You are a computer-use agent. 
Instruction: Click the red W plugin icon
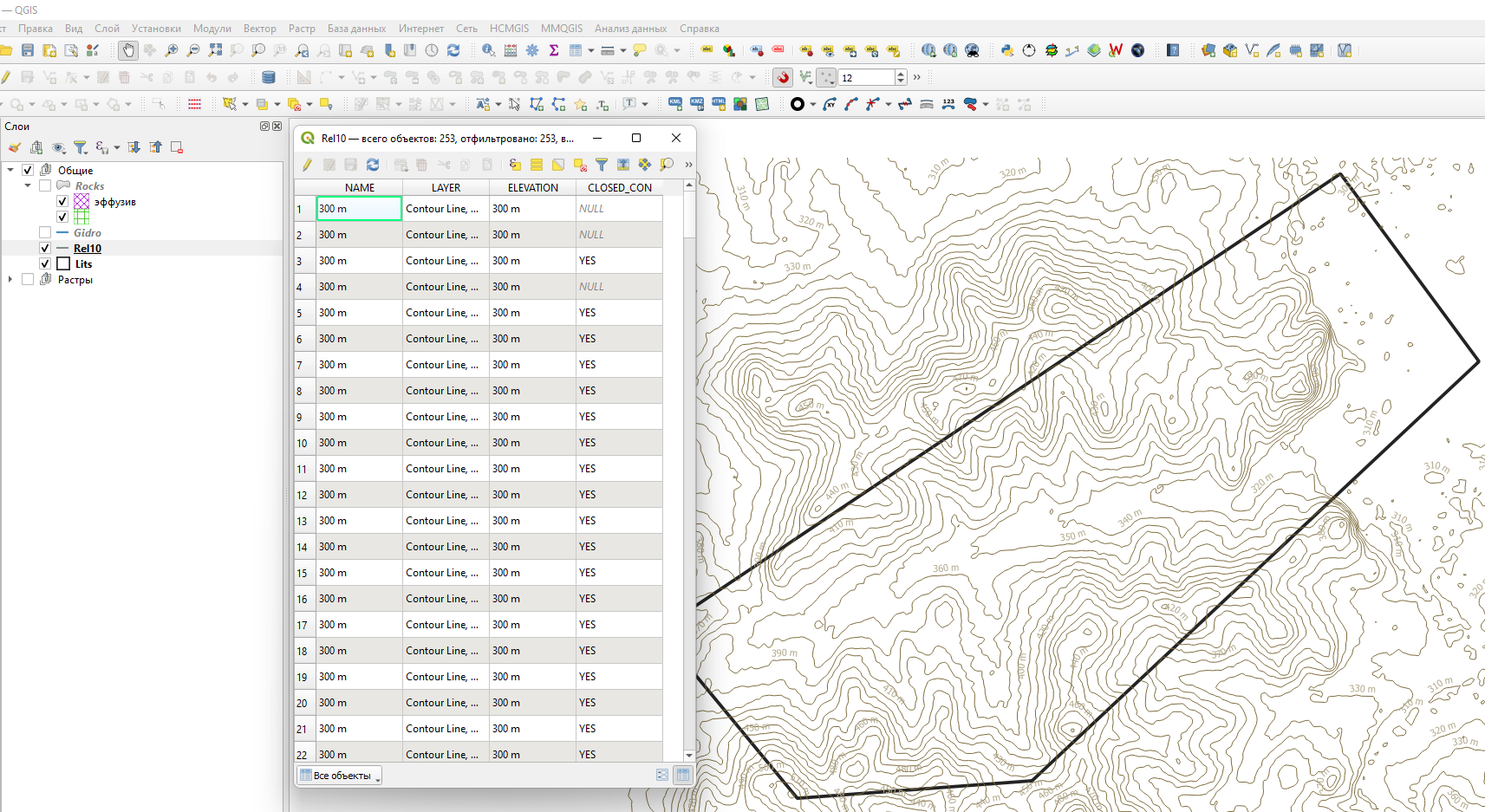tap(1116, 50)
